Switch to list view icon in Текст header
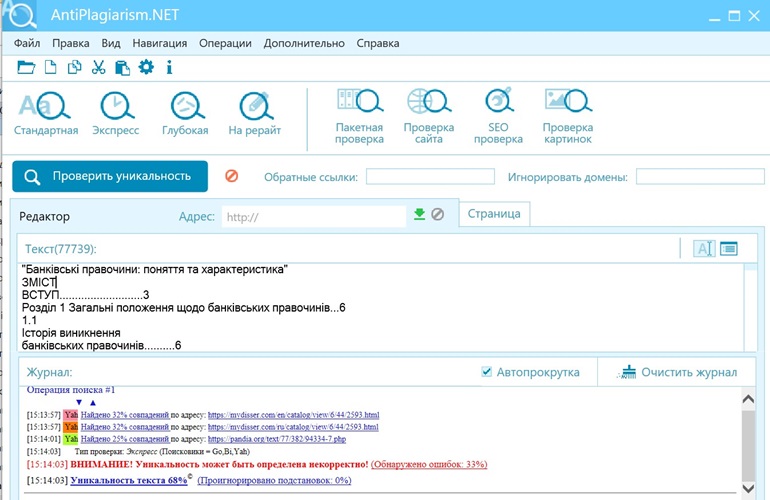The height and width of the screenshot is (500, 770). click(729, 249)
